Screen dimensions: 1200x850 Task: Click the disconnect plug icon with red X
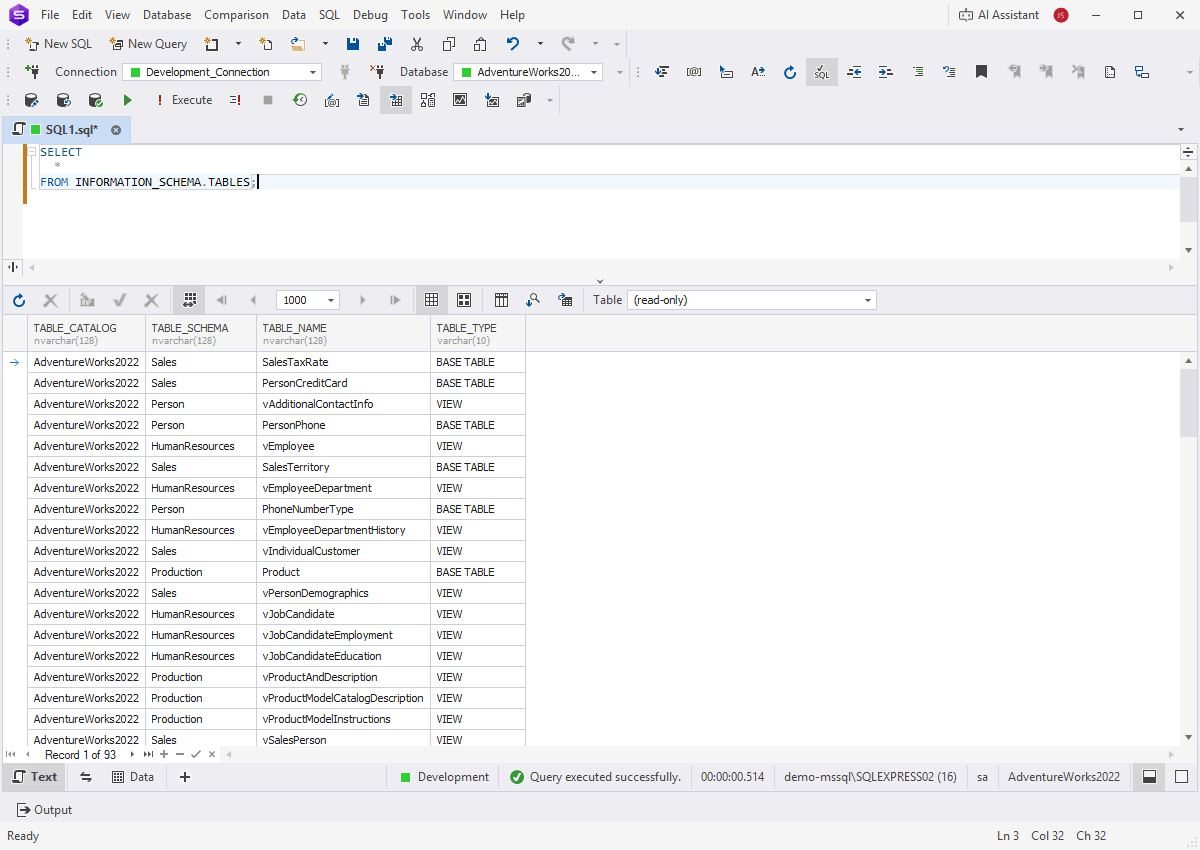pyautogui.click(x=377, y=72)
